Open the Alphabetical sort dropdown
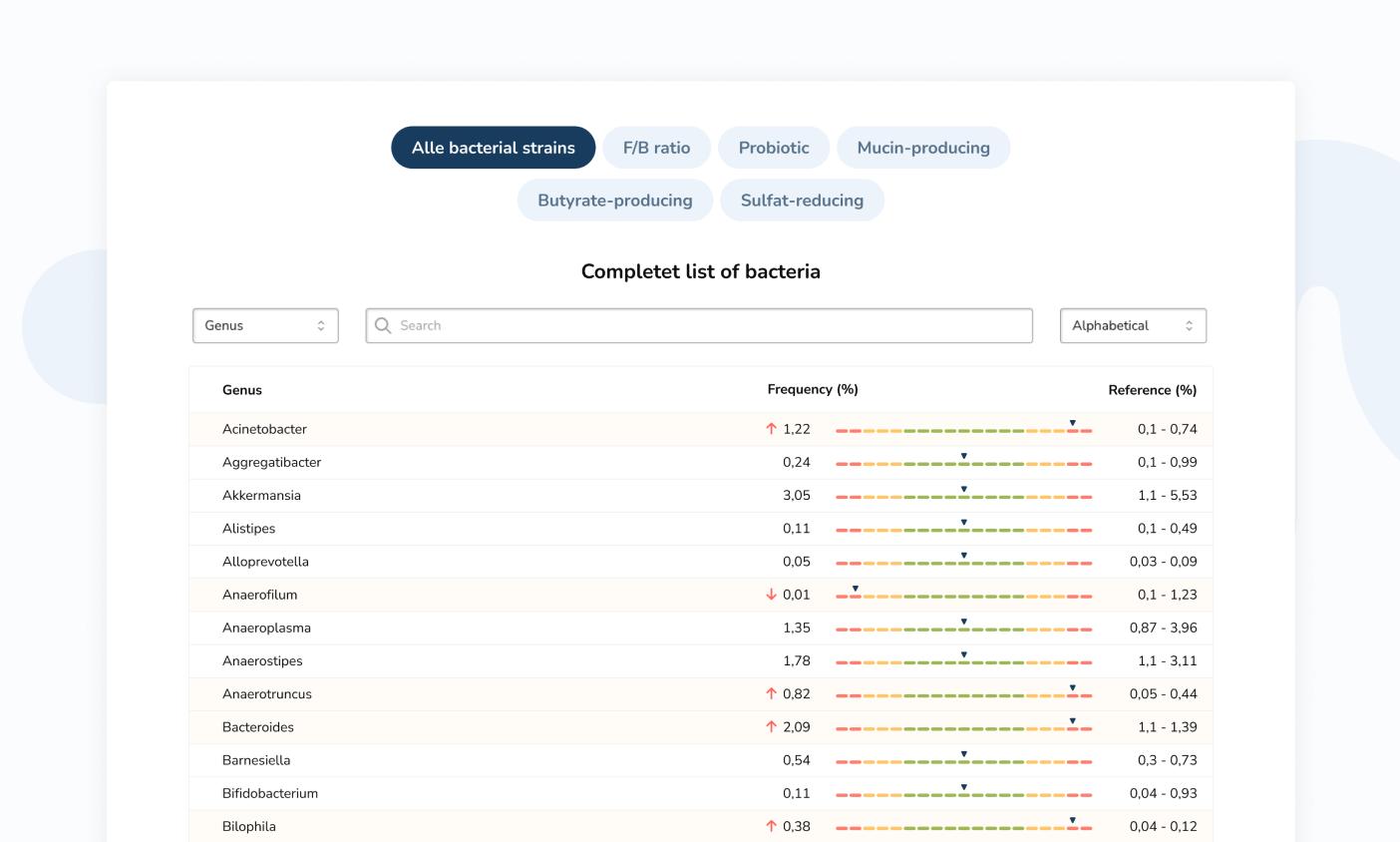Image resolution: width=1400 pixels, height=842 pixels. (x=1133, y=326)
